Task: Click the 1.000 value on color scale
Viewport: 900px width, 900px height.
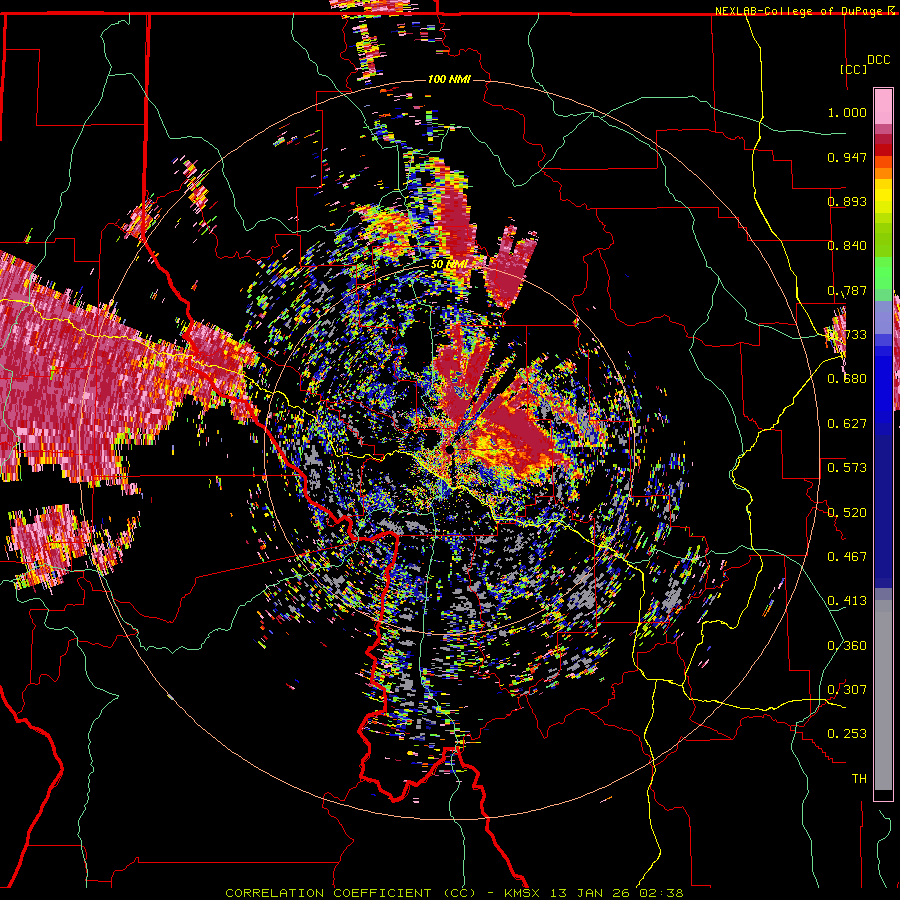Action: click(847, 112)
